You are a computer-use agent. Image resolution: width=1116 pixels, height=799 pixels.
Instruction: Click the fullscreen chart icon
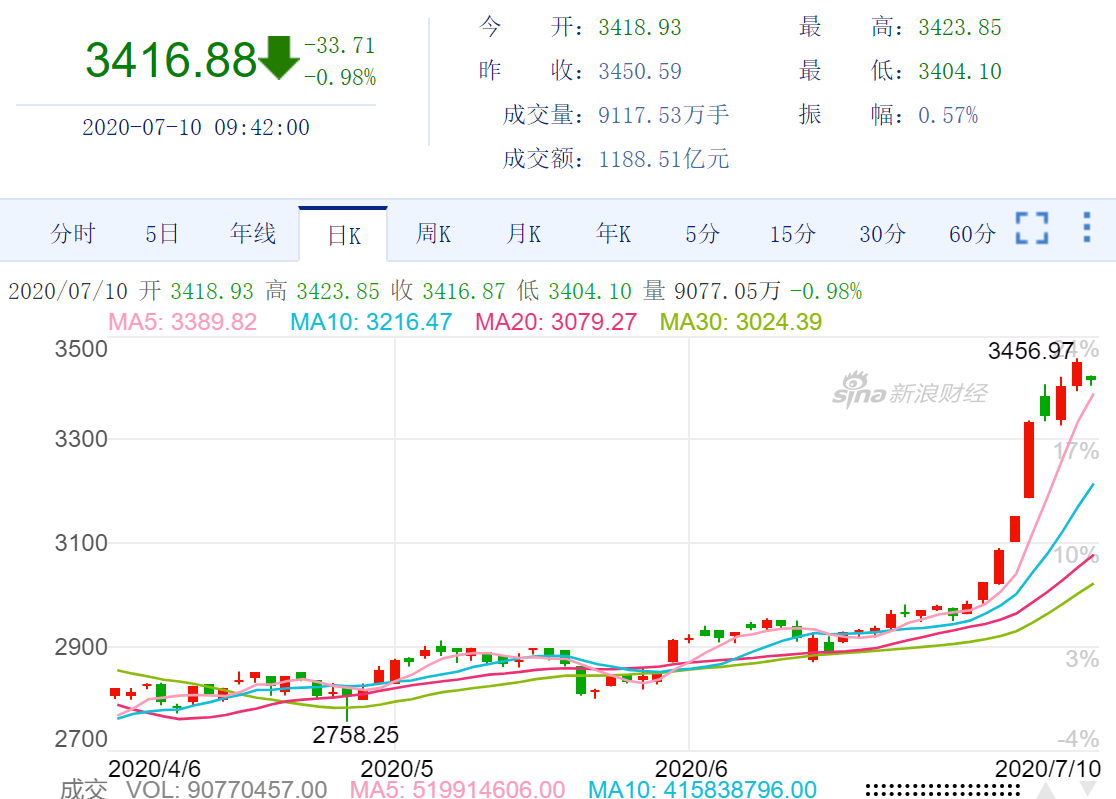point(1031,228)
